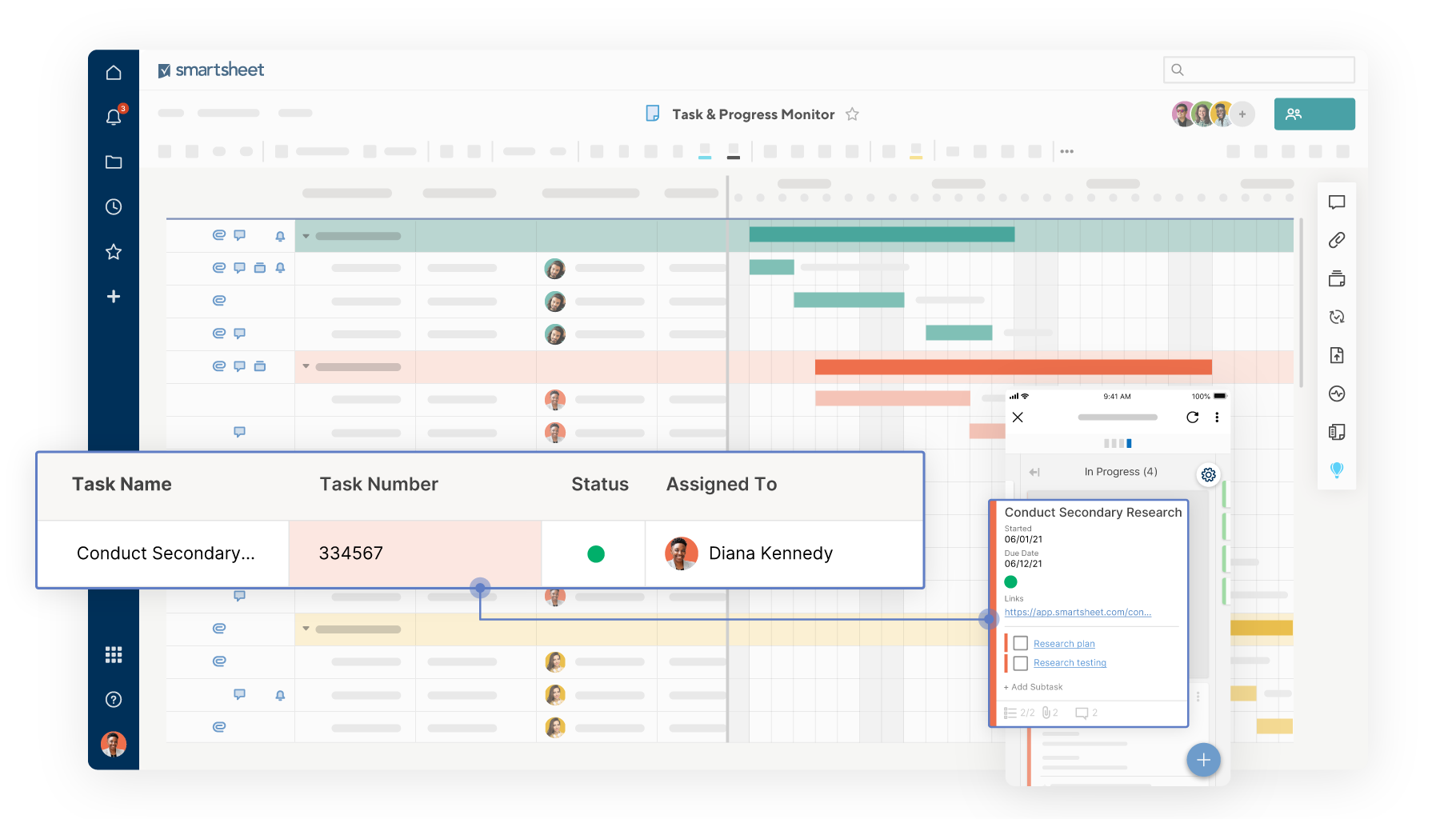
Task: Click the green status dot for Conduct Secondary
Action: [596, 553]
